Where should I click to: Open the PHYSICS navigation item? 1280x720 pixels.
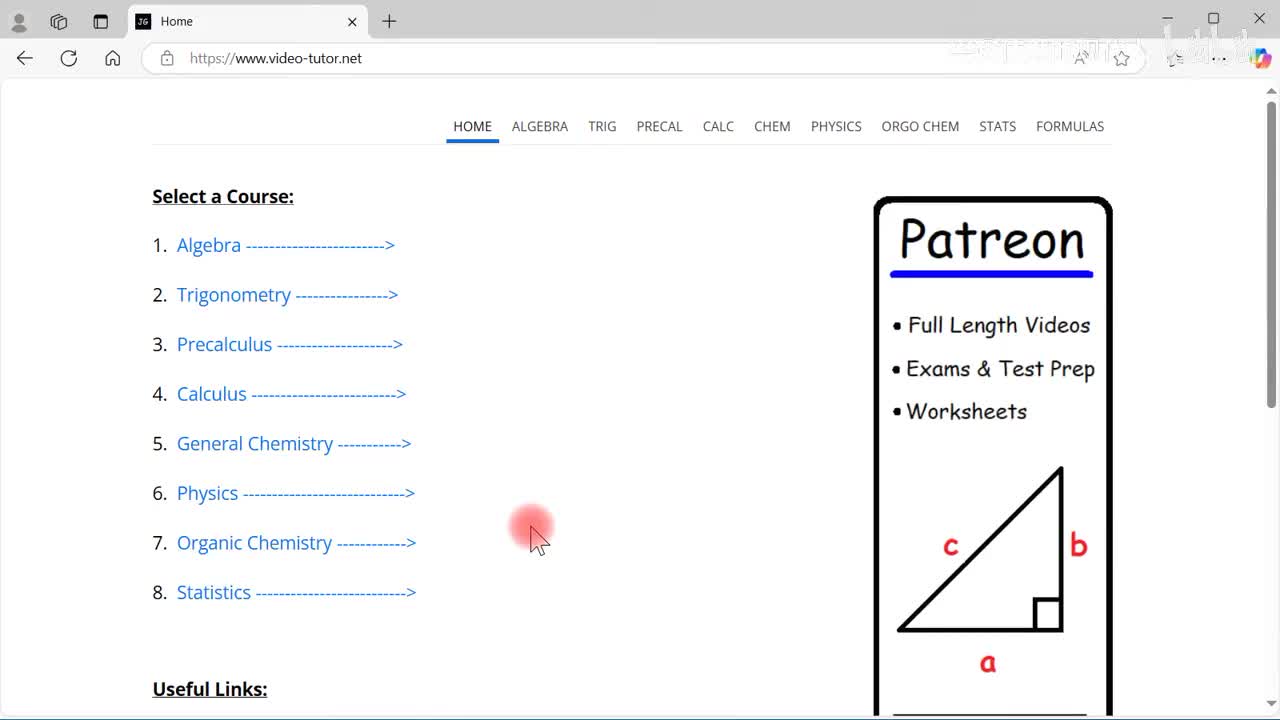836,126
